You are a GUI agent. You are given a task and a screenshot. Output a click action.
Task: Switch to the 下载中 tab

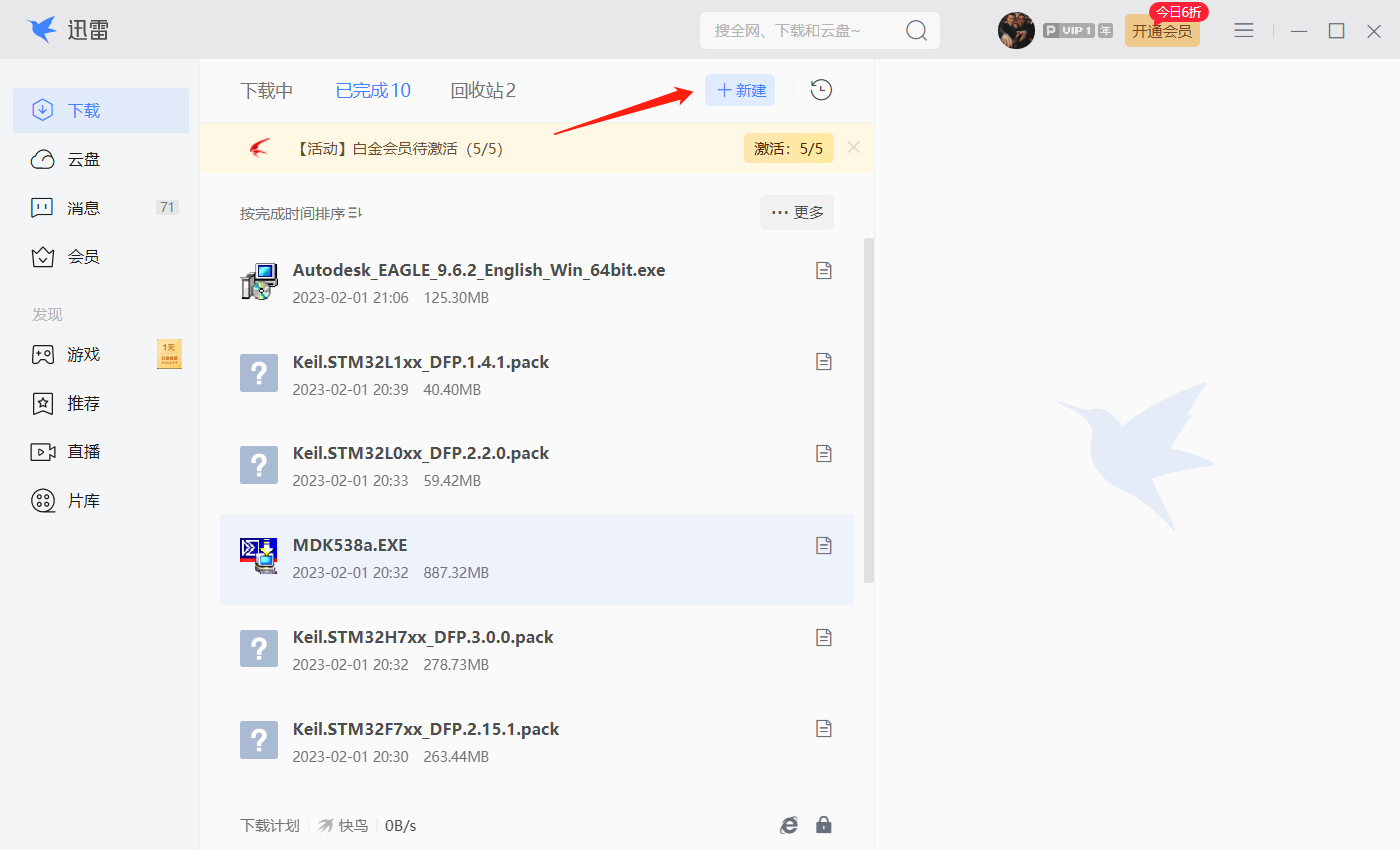(267, 91)
